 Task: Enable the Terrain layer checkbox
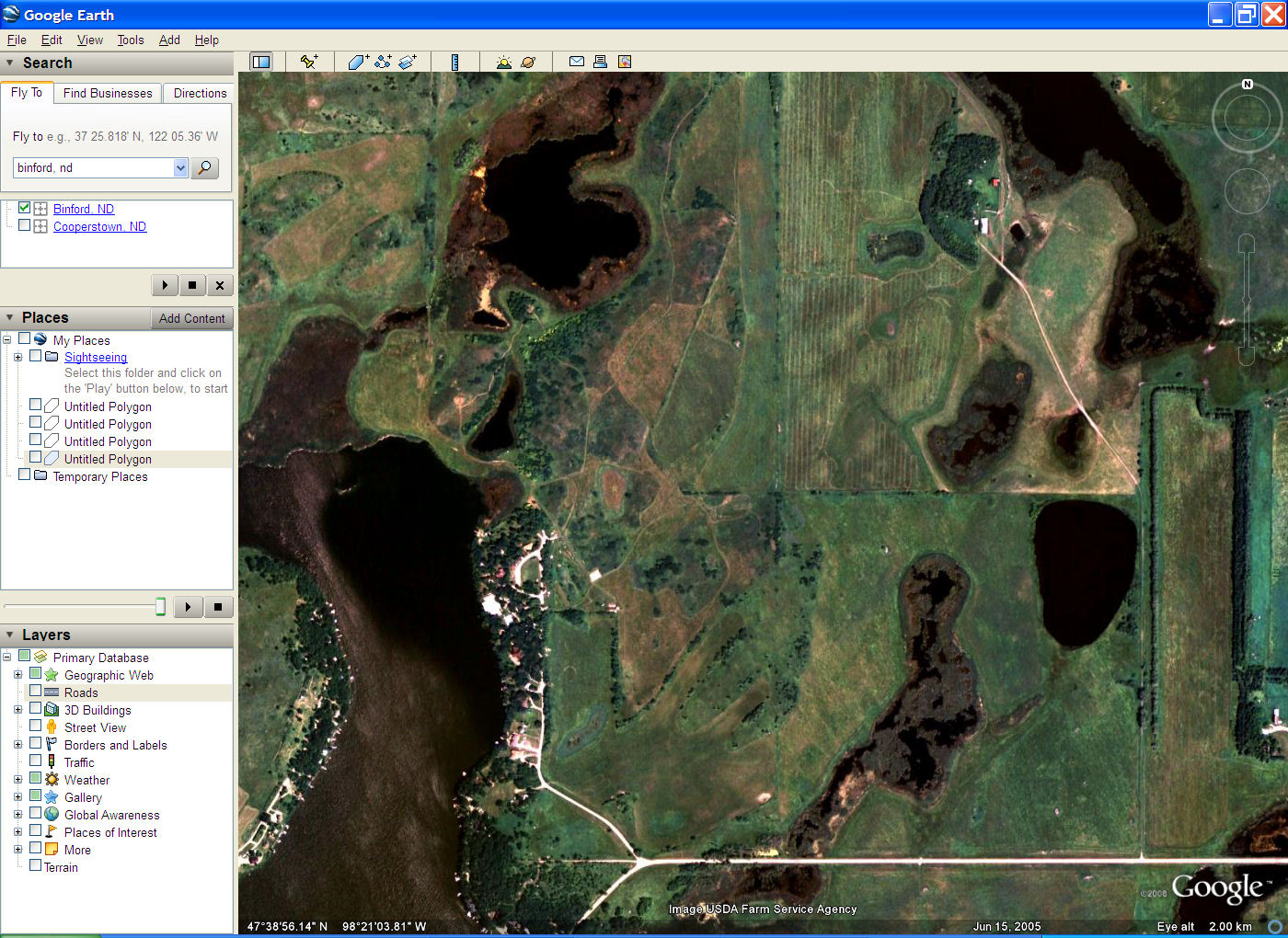coord(35,865)
